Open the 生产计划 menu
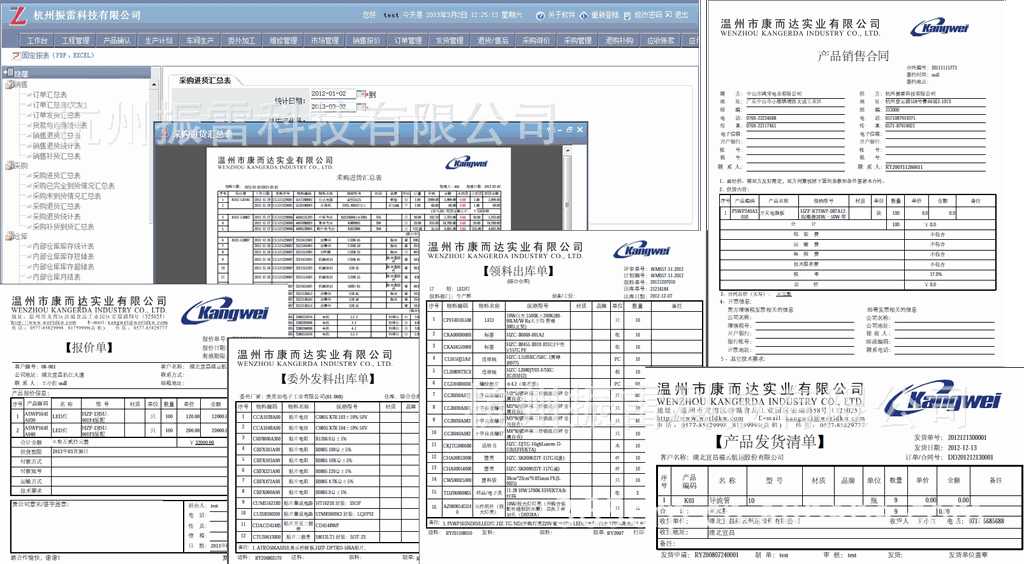Image resolution: width=1024 pixels, height=564 pixels. click(158, 40)
